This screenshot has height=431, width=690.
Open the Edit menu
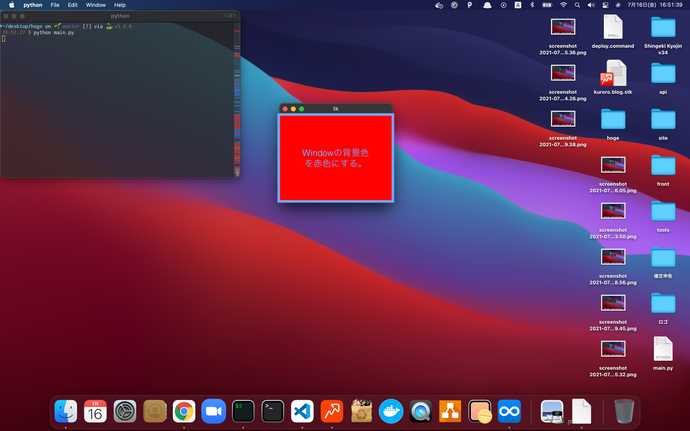(73, 5)
